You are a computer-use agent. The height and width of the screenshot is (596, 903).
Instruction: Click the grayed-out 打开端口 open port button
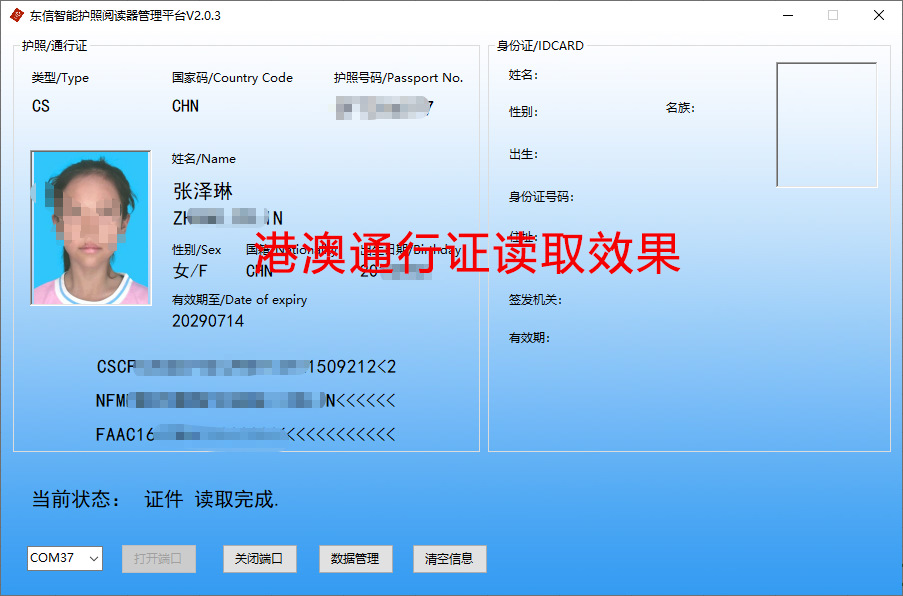pyautogui.click(x=158, y=559)
